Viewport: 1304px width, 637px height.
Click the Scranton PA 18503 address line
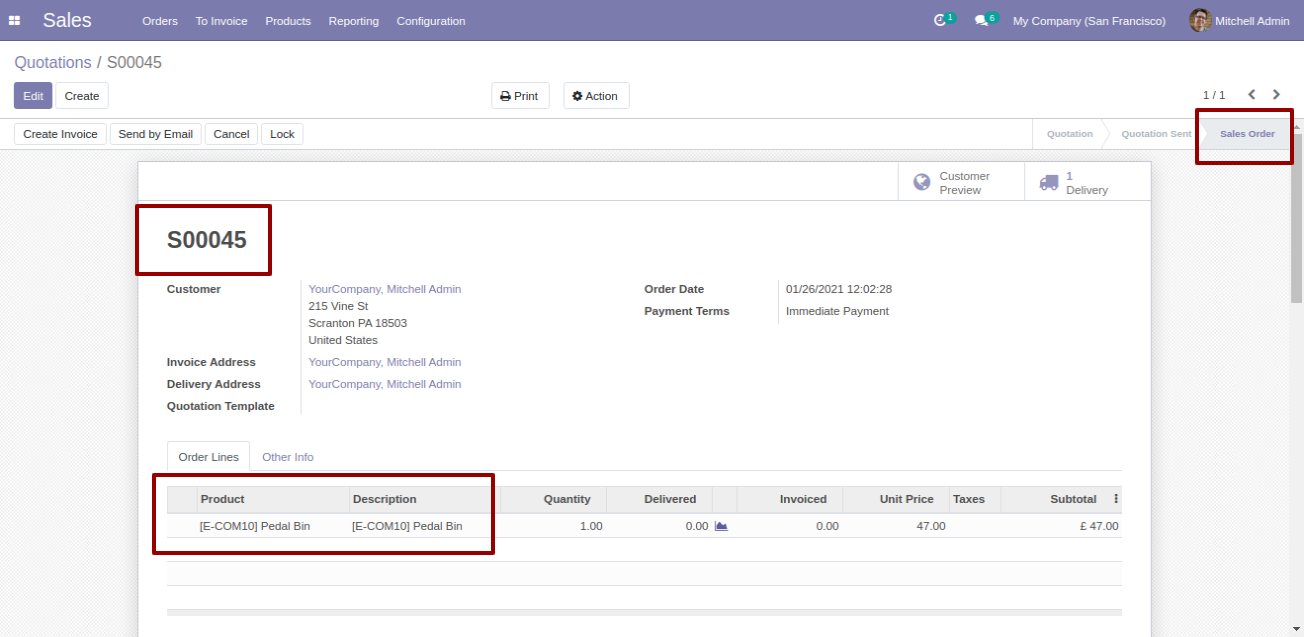click(x=358, y=323)
